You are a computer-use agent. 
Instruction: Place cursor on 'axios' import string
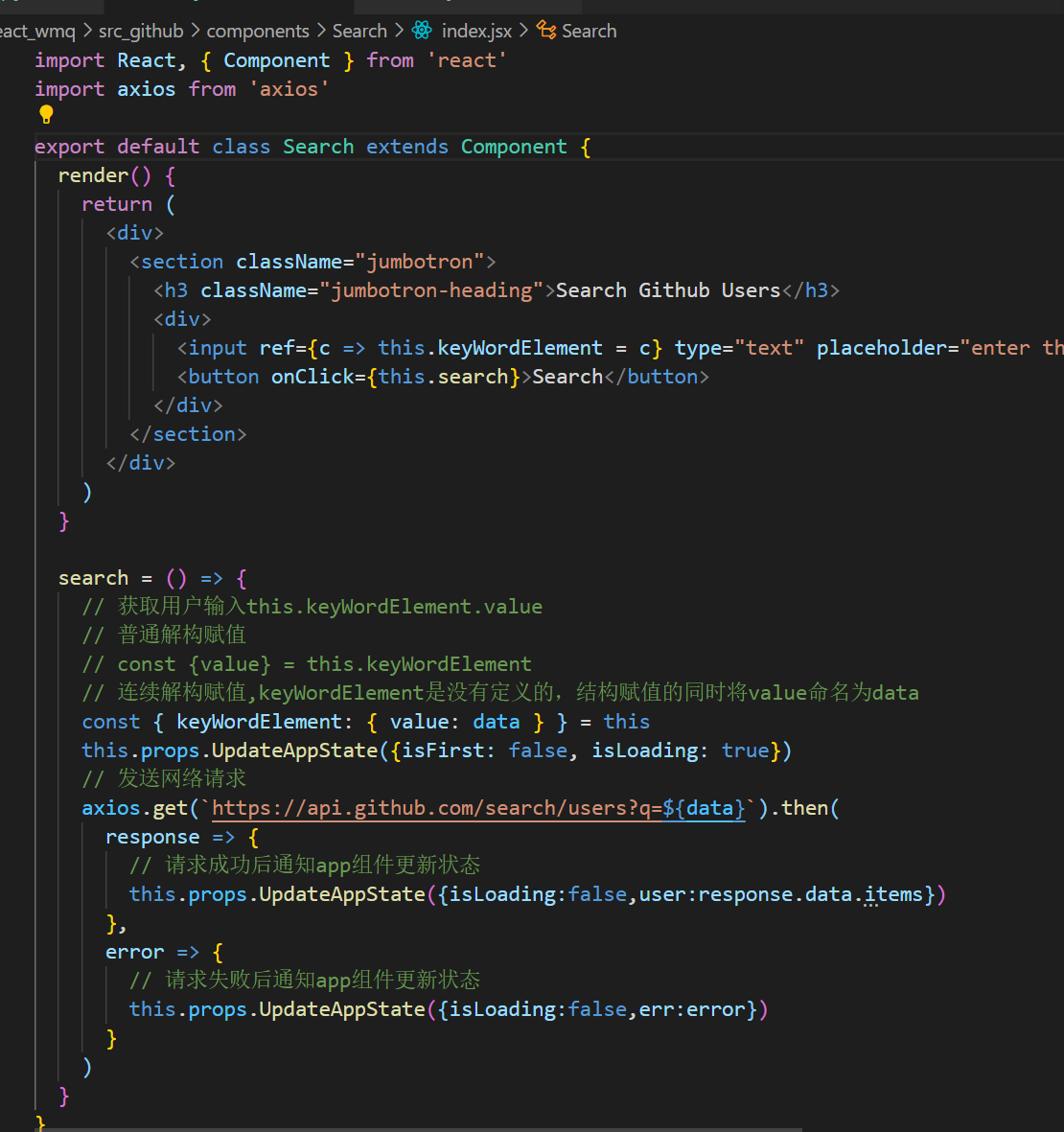[289, 89]
